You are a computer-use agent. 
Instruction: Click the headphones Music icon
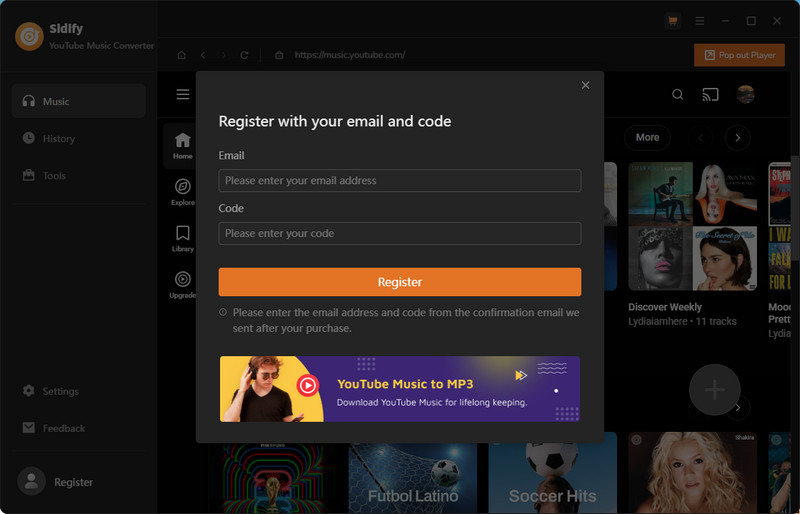click(x=29, y=101)
